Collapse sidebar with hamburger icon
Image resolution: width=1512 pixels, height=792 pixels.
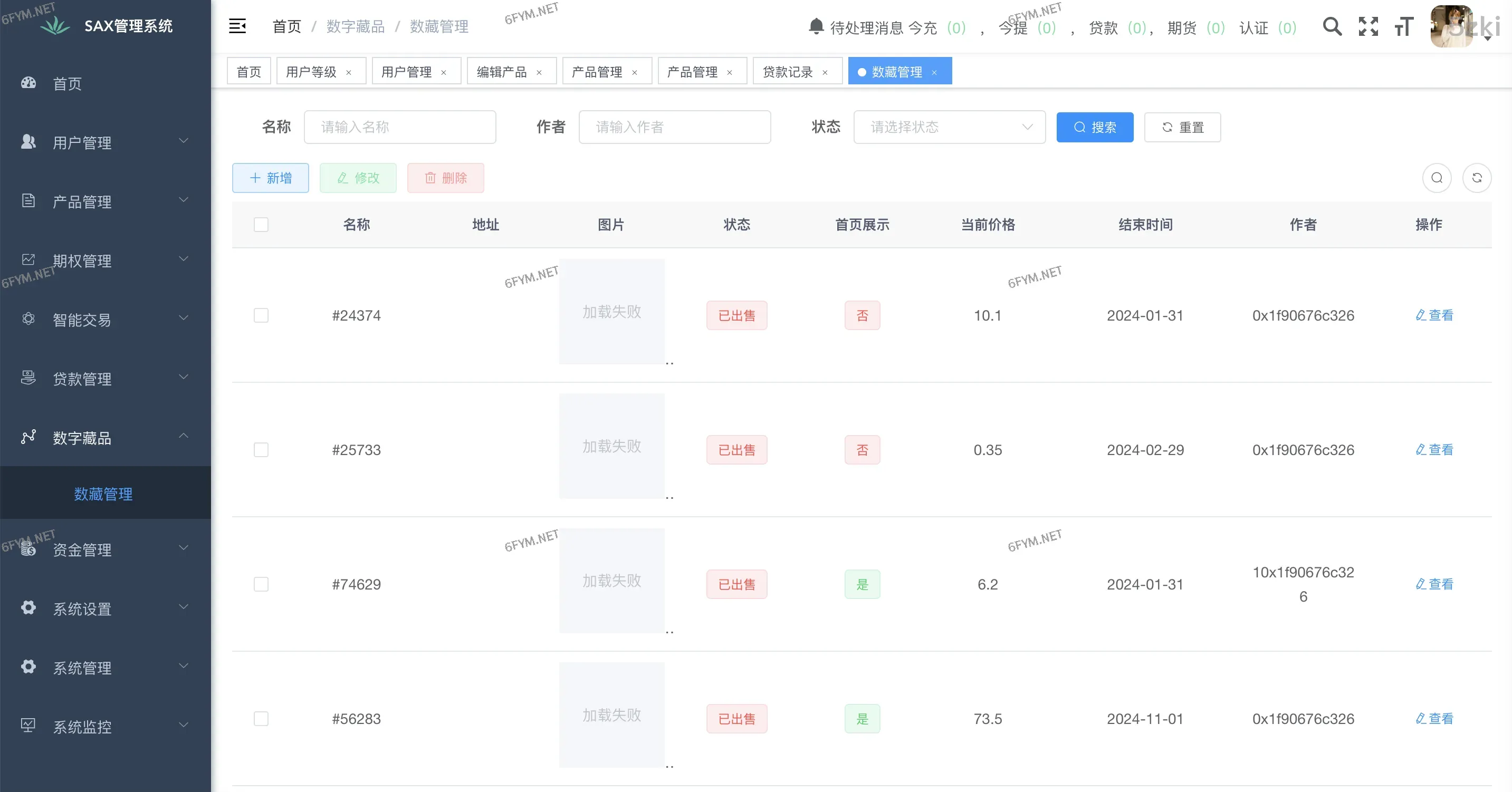pyautogui.click(x=237, y=26)
